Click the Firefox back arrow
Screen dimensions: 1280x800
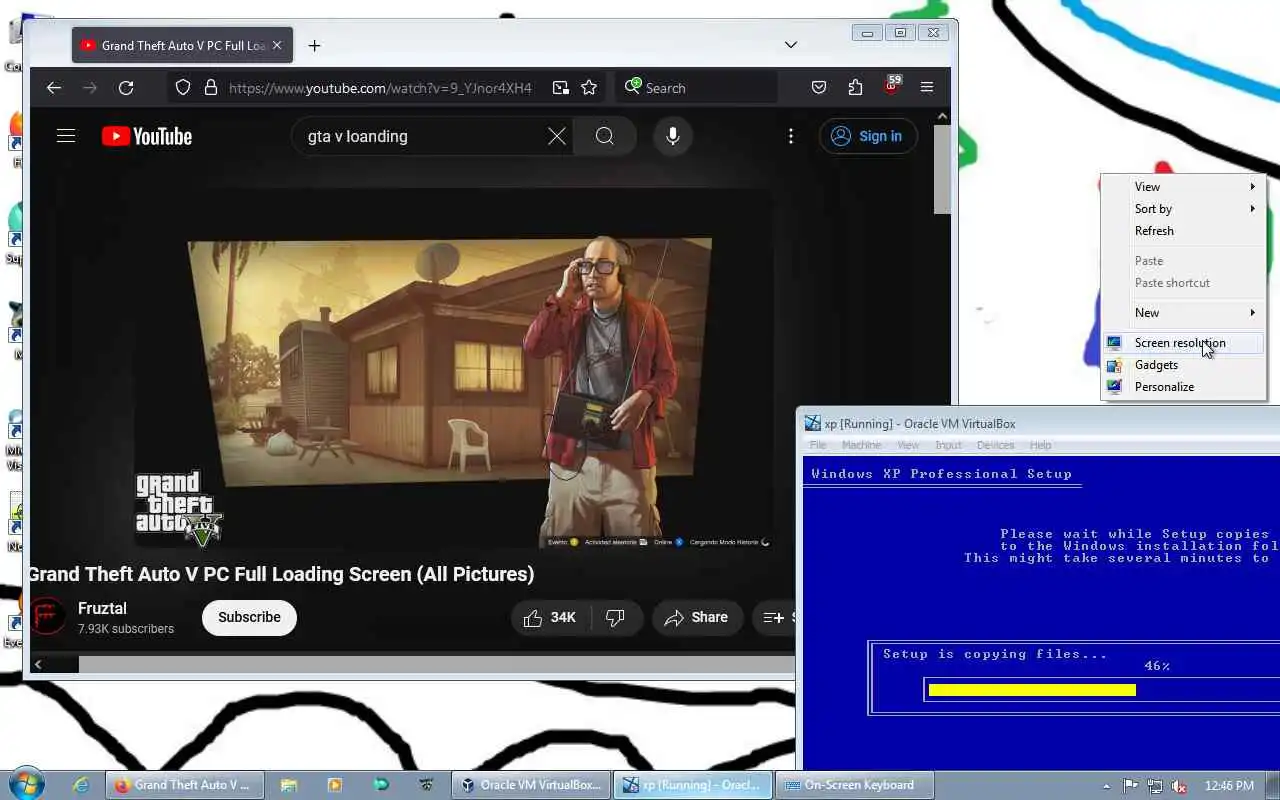coord(54,88)
